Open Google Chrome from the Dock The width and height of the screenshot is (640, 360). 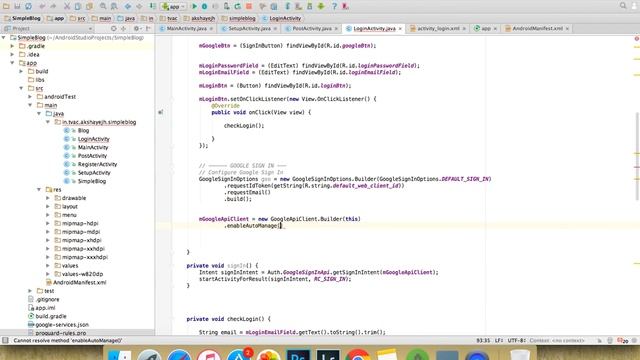[358, 355]
